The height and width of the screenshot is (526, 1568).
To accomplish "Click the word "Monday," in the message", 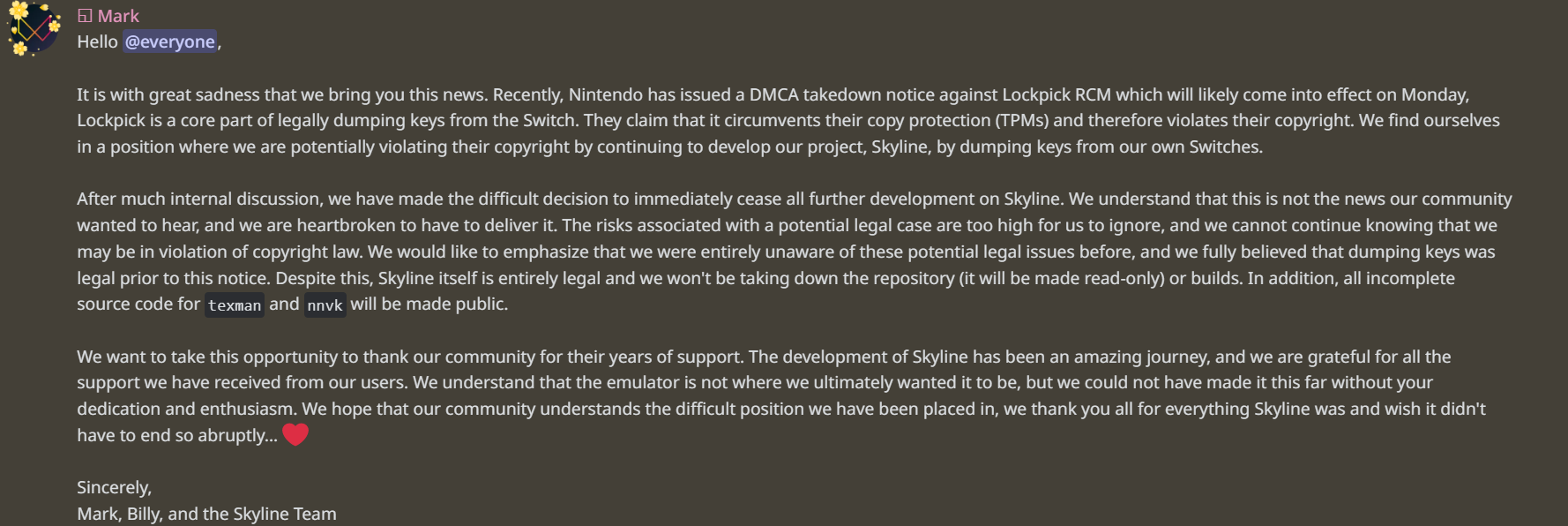I will pos(1435,94).
